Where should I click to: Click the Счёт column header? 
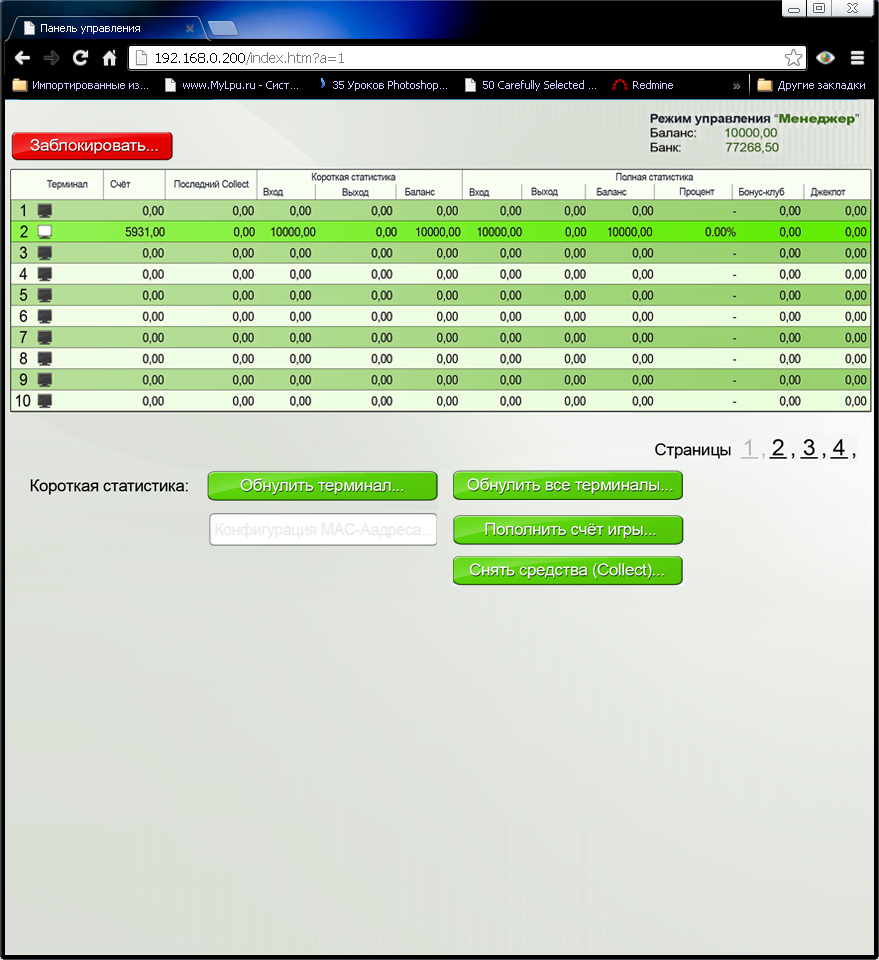(x=120, y=184)
